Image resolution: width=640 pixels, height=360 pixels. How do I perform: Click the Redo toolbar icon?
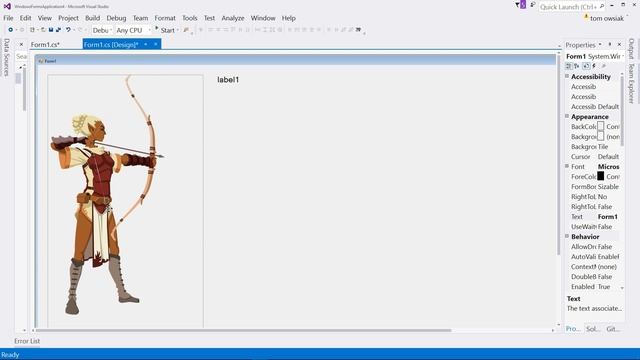(80, 30)
